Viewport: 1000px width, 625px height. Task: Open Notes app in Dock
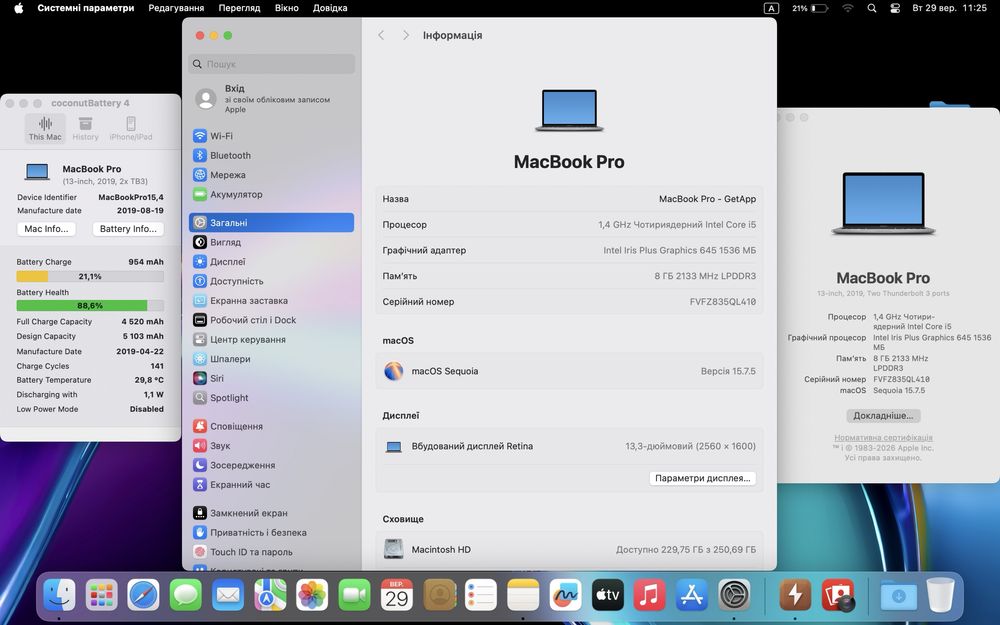pos(523,595)
